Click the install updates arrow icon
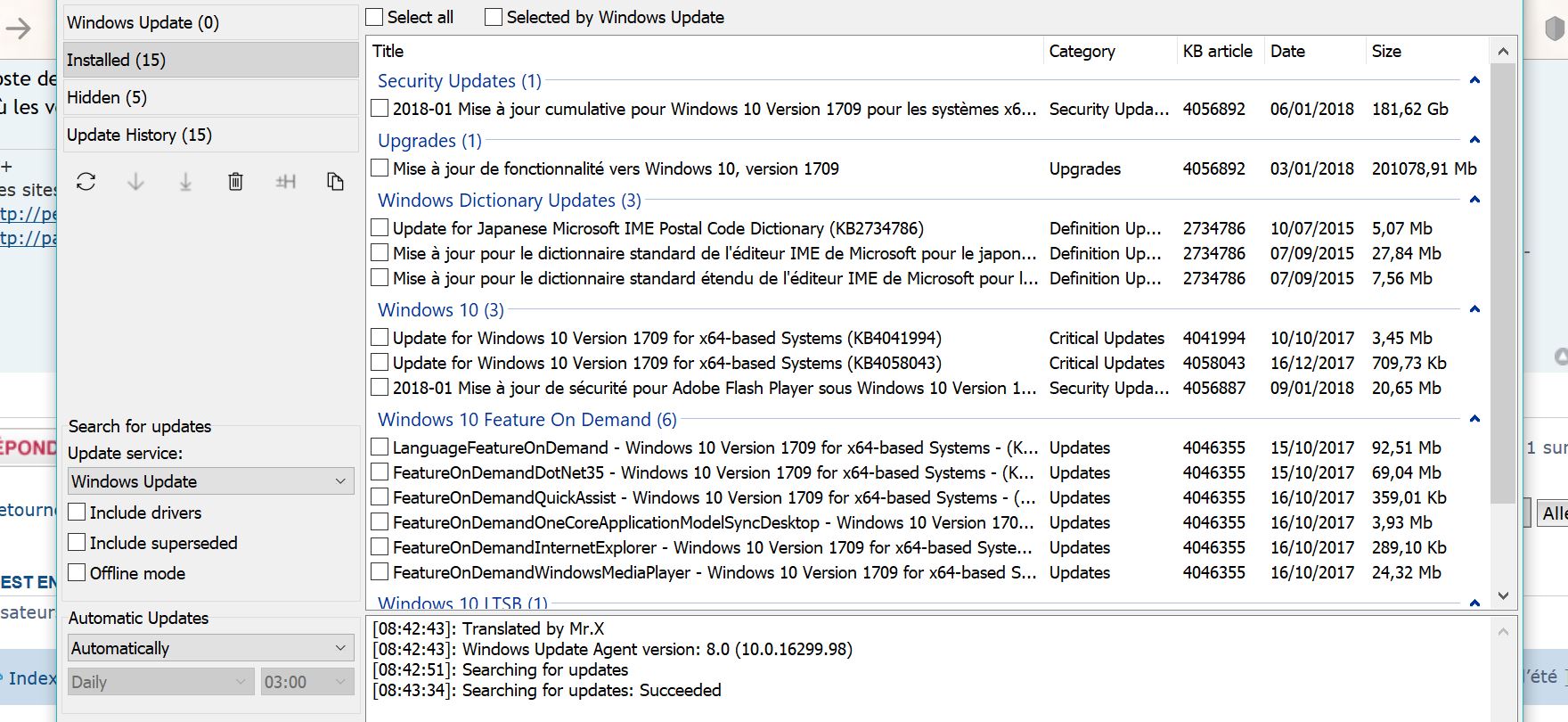 [185, 182]
